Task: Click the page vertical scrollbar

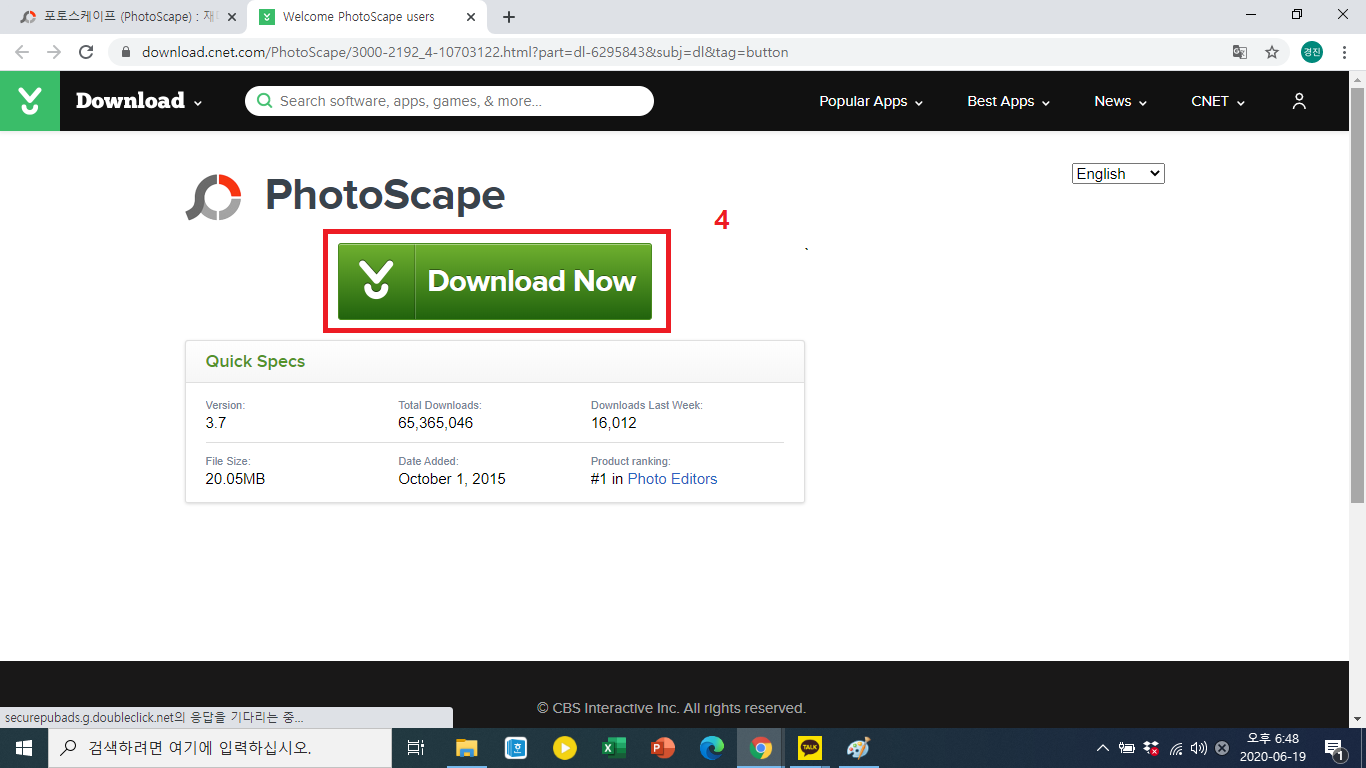Action: click(1357, 295)
